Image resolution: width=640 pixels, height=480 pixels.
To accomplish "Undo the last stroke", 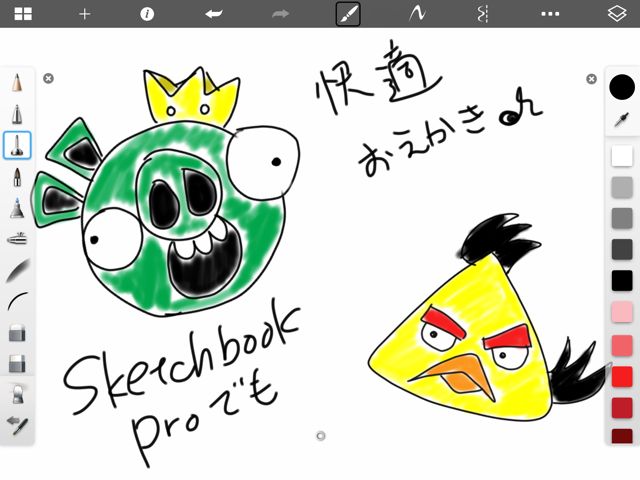I will pyautogui.click(x=213, y=14).
